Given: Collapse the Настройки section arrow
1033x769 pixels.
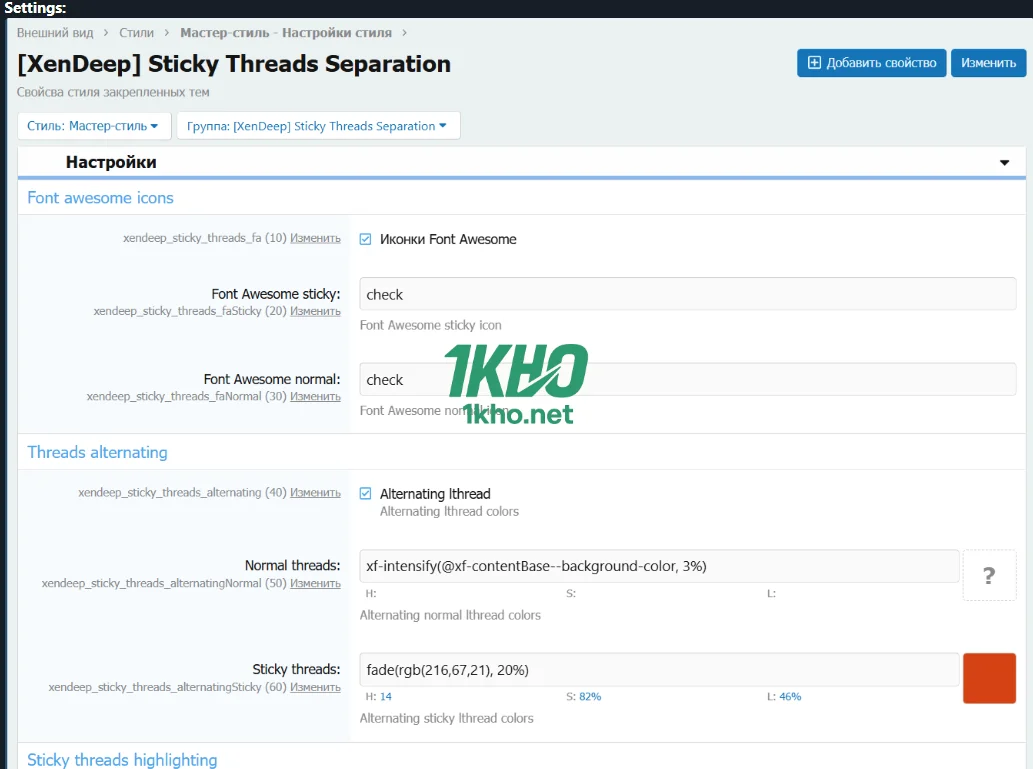Looking at the screenshot, I should click(x=1004, y=163).
